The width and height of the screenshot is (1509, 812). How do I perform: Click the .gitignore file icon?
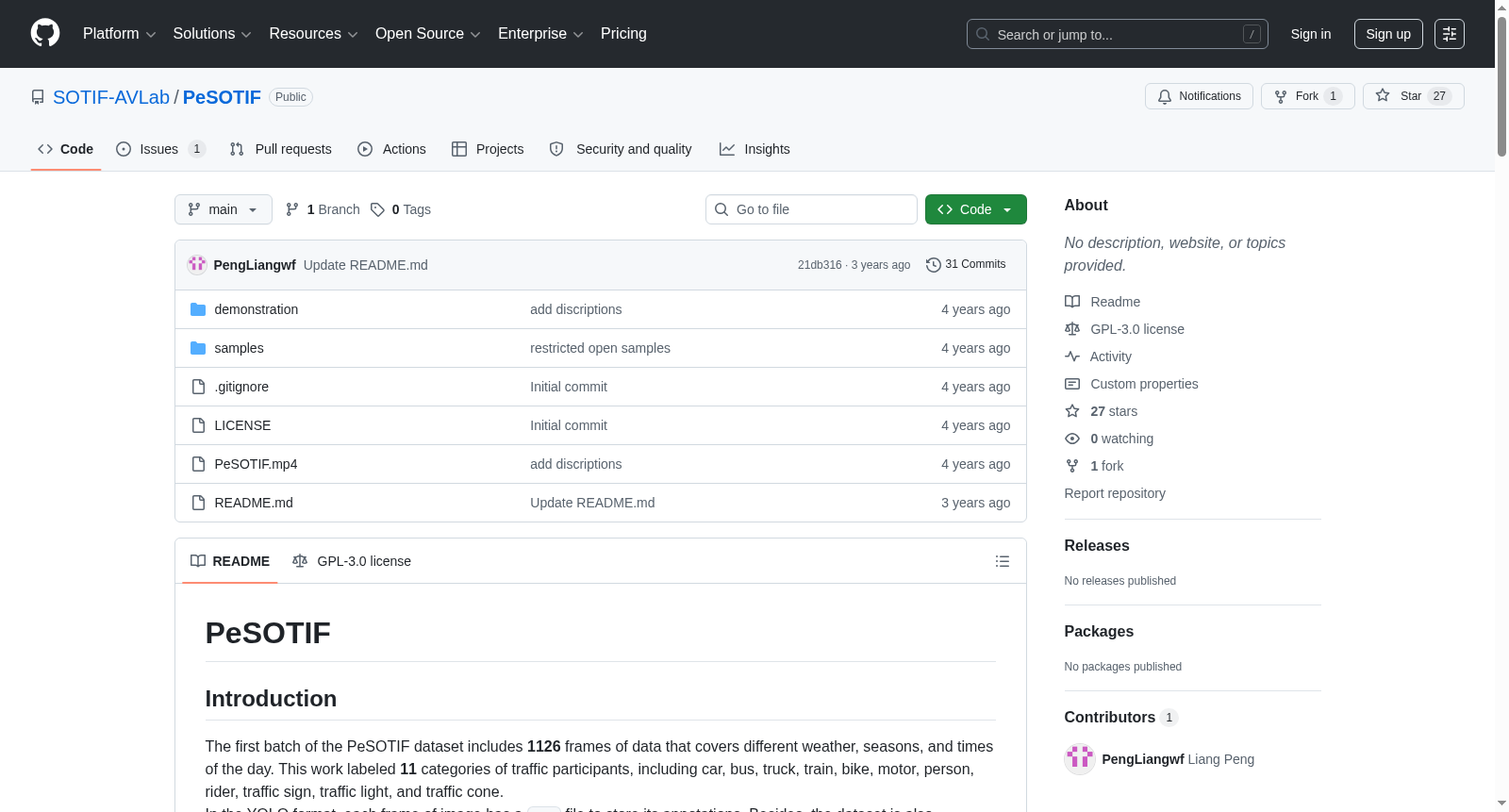click(x=198, y=387)
